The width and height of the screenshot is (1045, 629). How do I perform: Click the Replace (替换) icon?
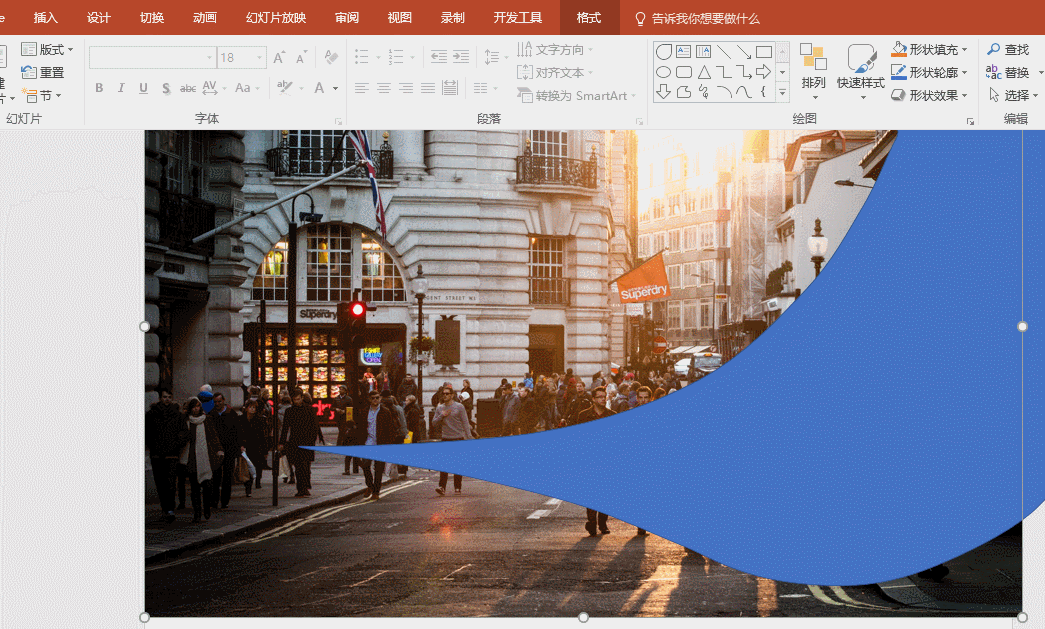point(994,72)
